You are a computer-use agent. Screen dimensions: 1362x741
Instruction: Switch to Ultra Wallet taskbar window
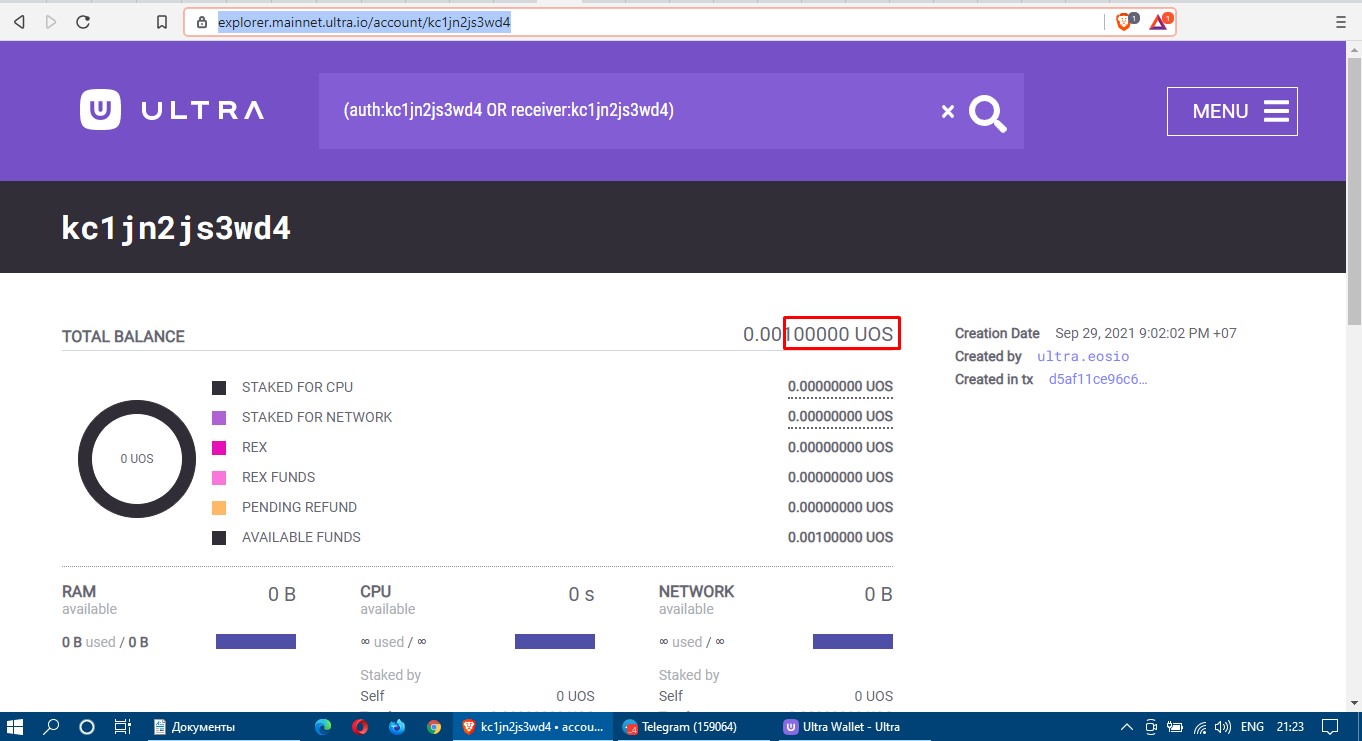853,726
